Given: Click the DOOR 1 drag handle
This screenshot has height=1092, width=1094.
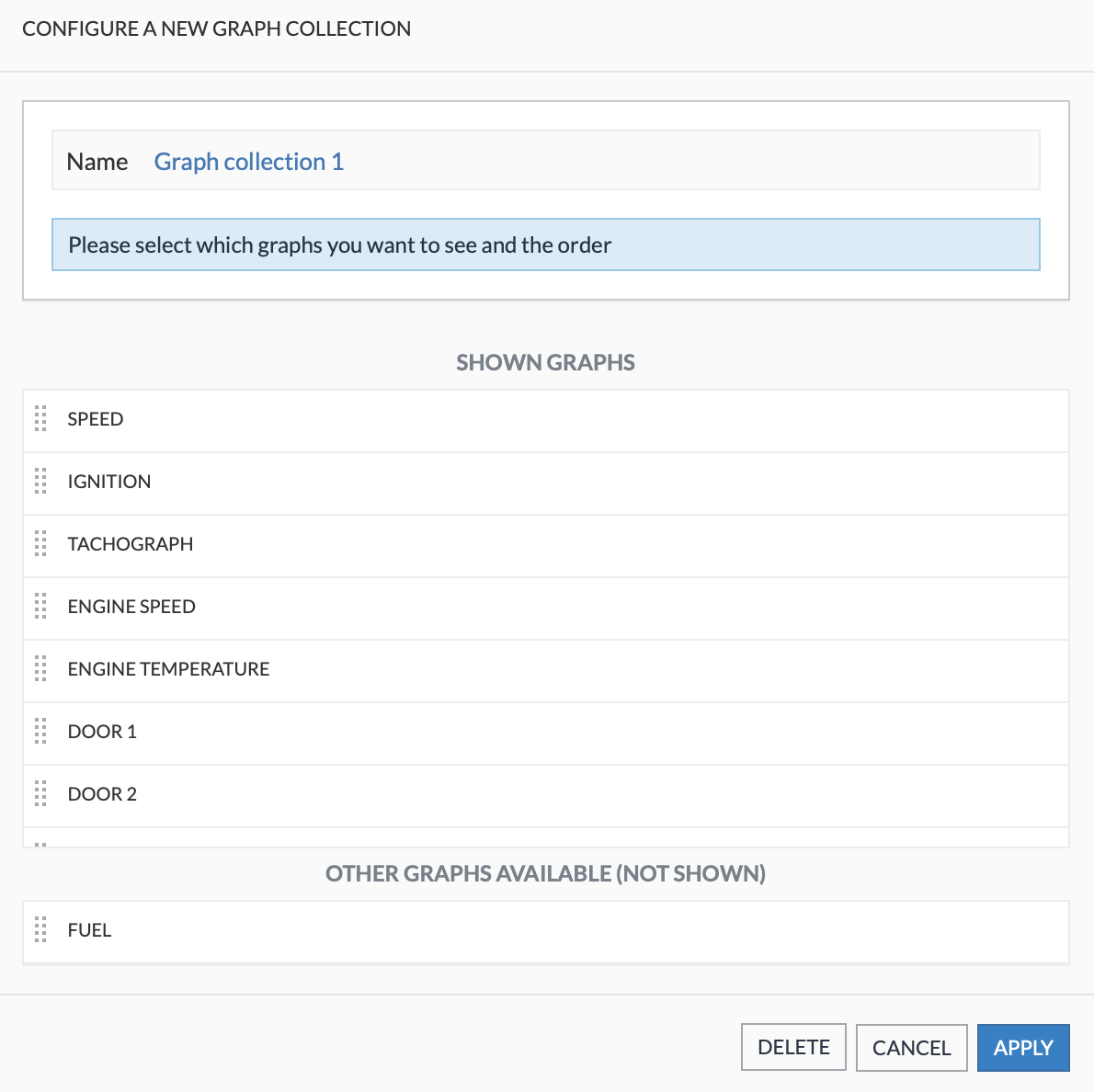Looking at the screenshot, I should pyautogui.click(x=40, y=732).
